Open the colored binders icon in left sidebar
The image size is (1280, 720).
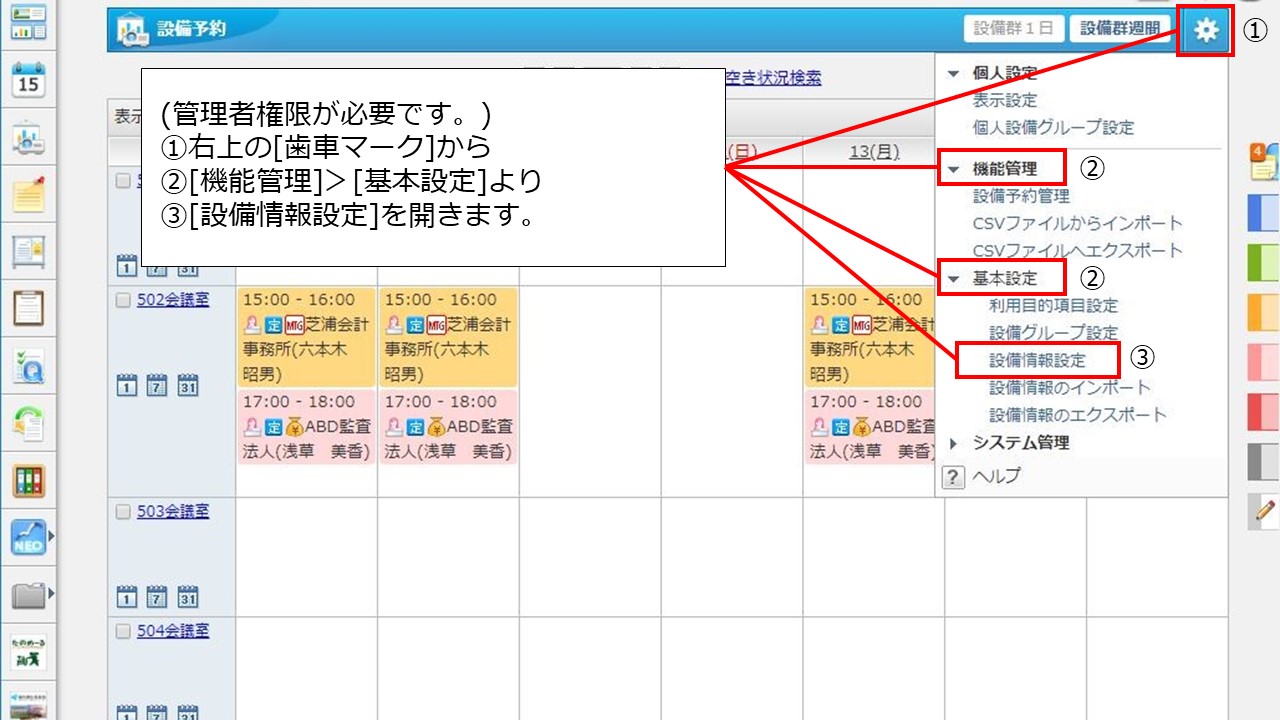[28, 481]
